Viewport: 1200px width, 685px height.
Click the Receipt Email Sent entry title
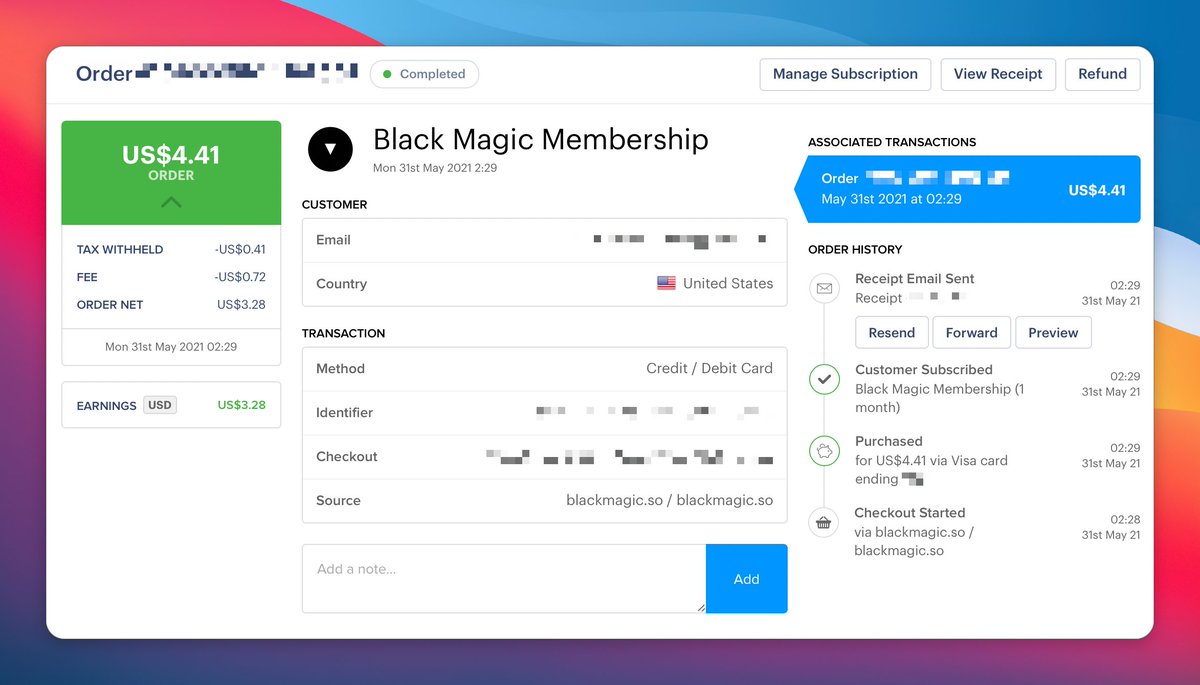click(915, 278)
